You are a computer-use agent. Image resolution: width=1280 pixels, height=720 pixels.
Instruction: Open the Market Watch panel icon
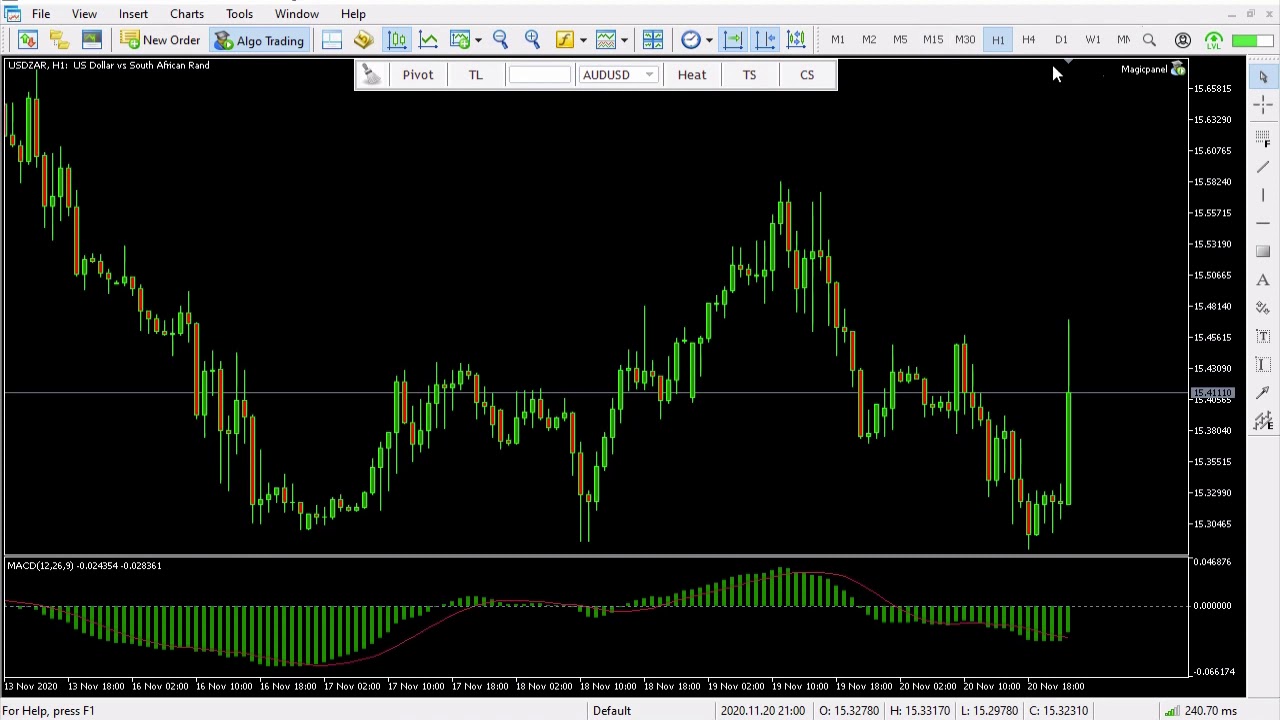(x=27, y=40)
